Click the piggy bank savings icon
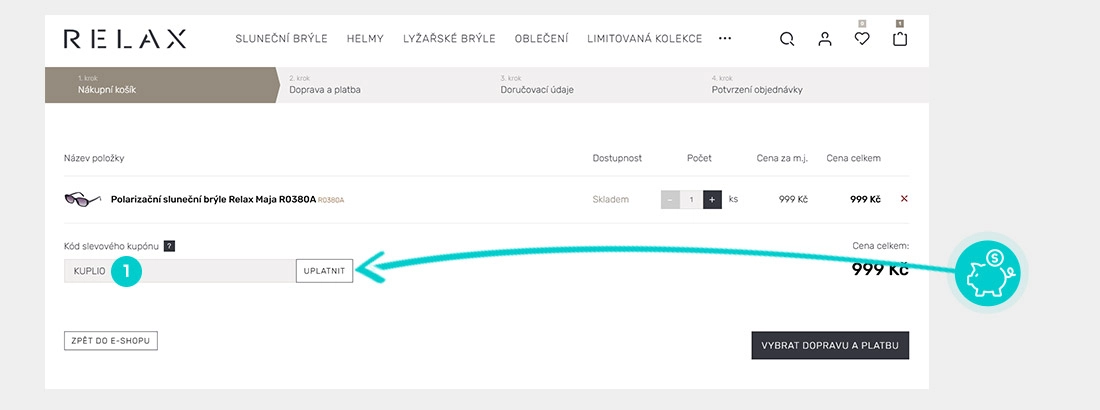Viewport: 1100px width, 410px height. (987, 272)
